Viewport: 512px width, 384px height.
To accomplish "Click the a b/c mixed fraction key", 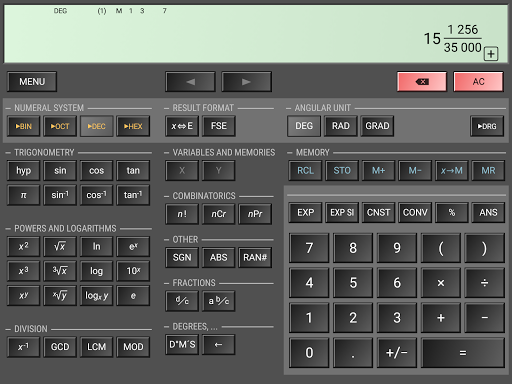I will tap(219, 301).
